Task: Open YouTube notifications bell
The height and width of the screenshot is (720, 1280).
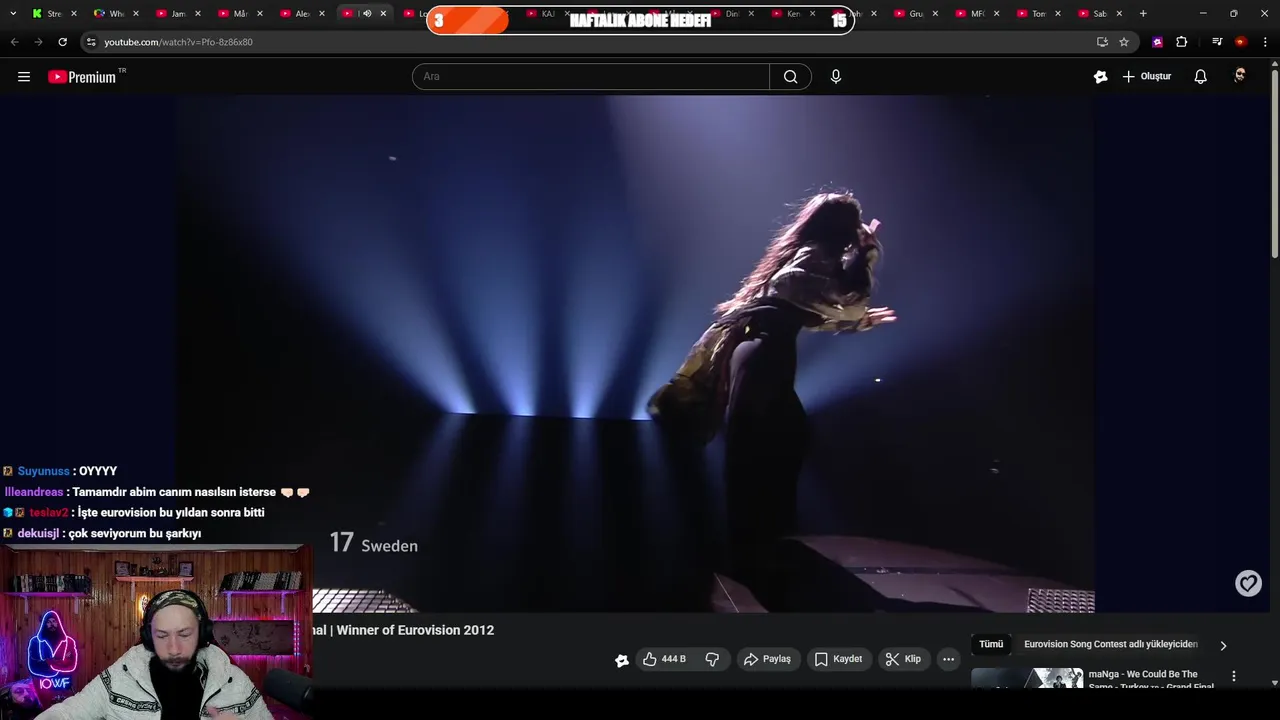Action: tap(1201, 77)
